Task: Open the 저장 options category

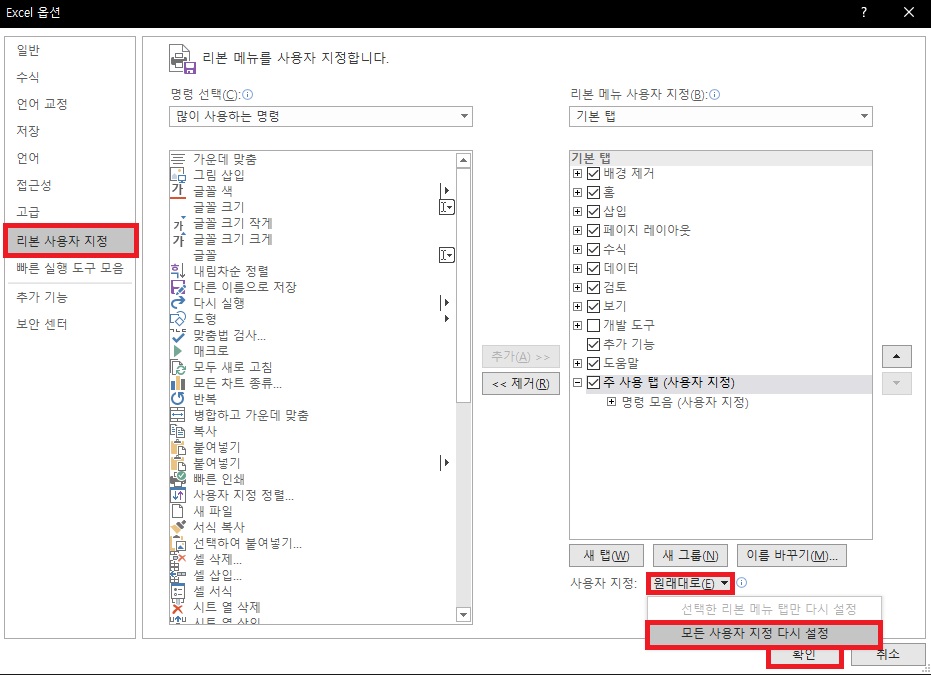Action: coord(70,131)
